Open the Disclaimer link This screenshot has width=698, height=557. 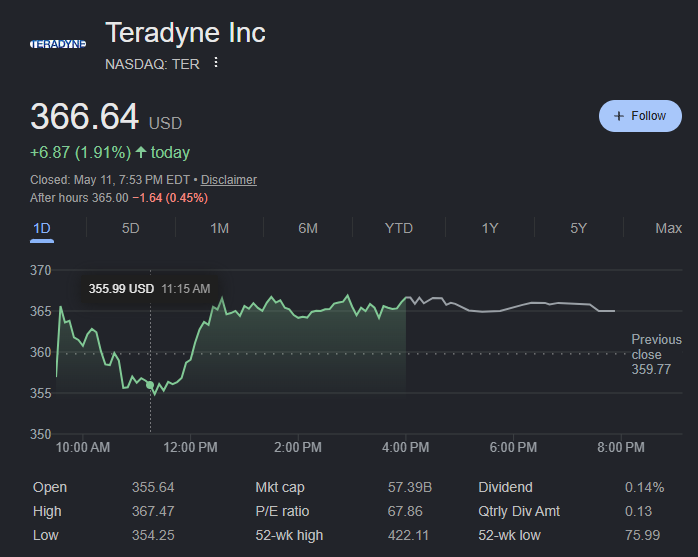coord(229,180)
